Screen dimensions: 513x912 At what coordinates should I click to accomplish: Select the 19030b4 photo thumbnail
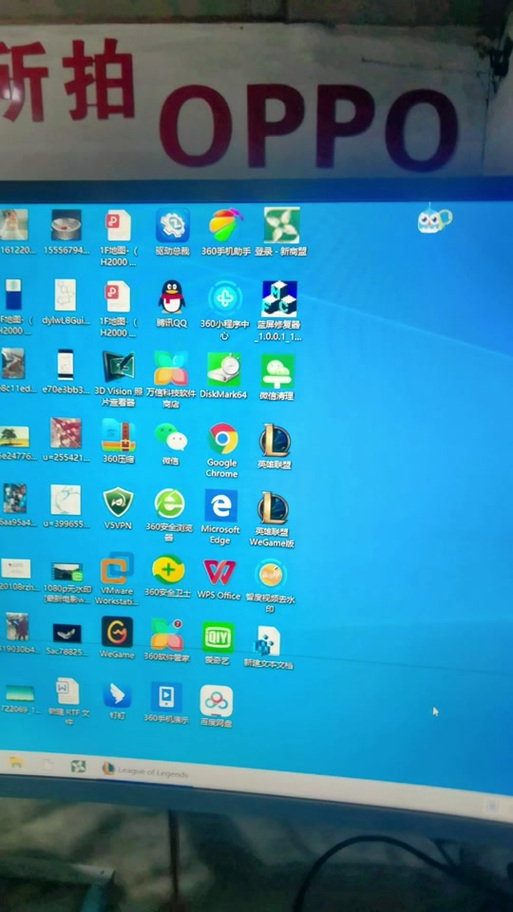(x=16, y=634)
